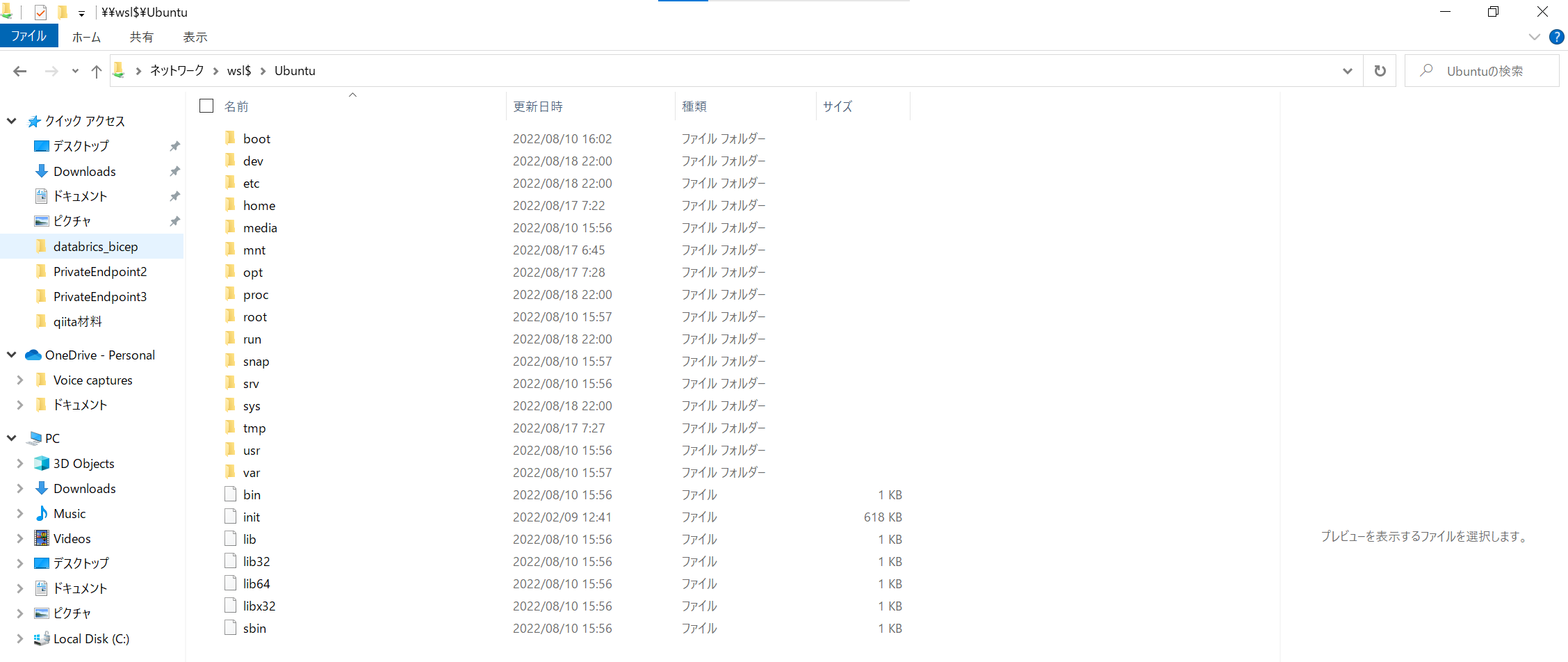Open PC node in navigation tree
1568x662 pixels.
(x=52, y=438)
